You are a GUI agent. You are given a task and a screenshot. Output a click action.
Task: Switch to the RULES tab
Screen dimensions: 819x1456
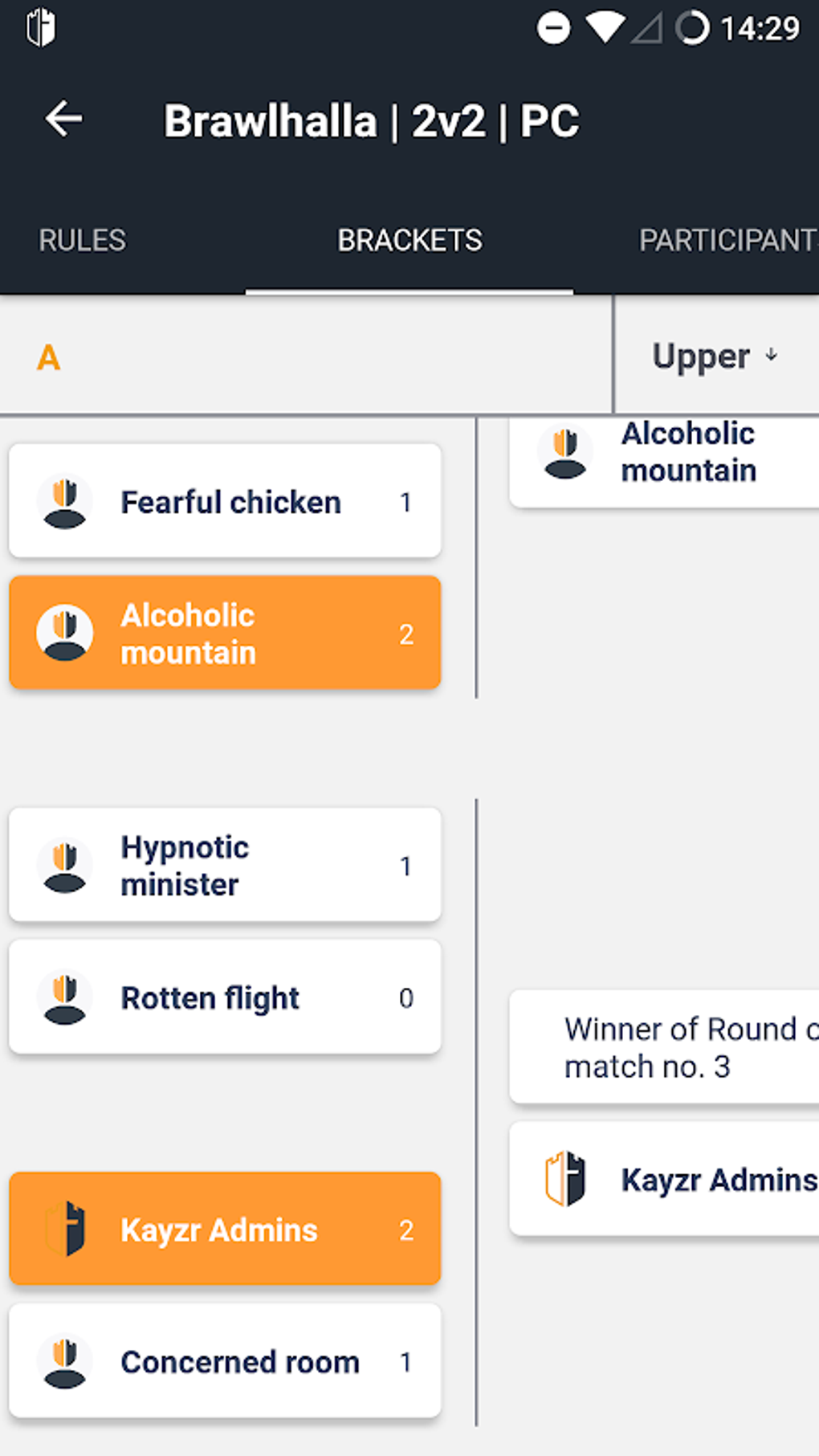coord(82,240)
